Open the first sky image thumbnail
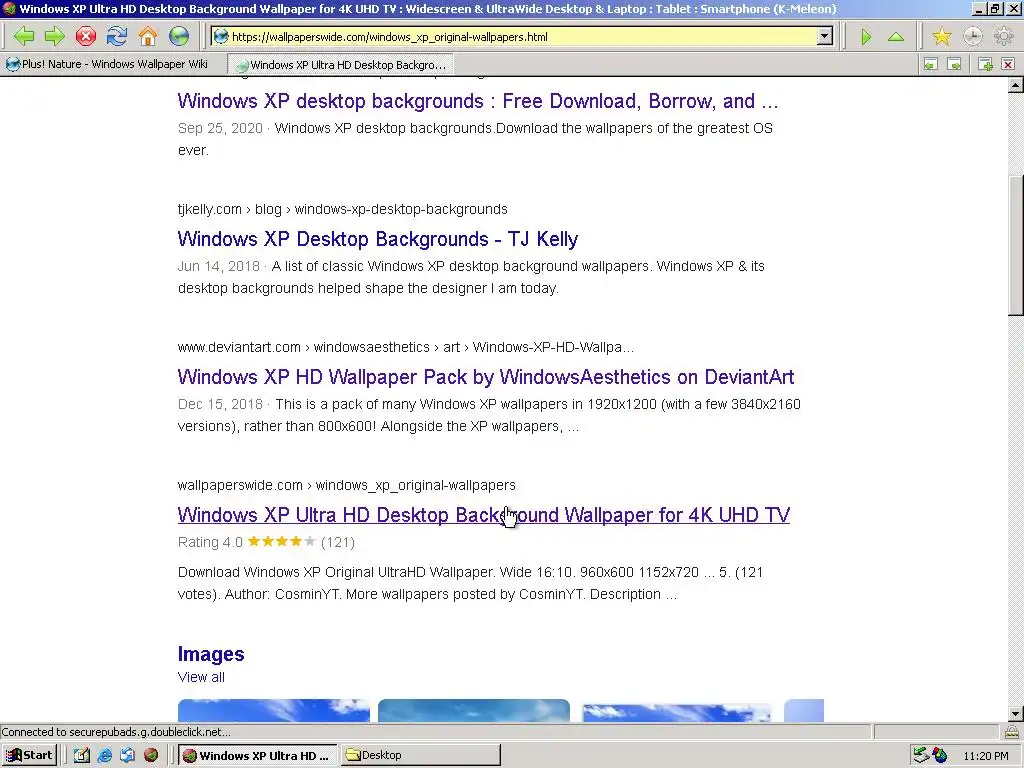The width and height of the screenshot is (1024, 768). click(274, 711)
